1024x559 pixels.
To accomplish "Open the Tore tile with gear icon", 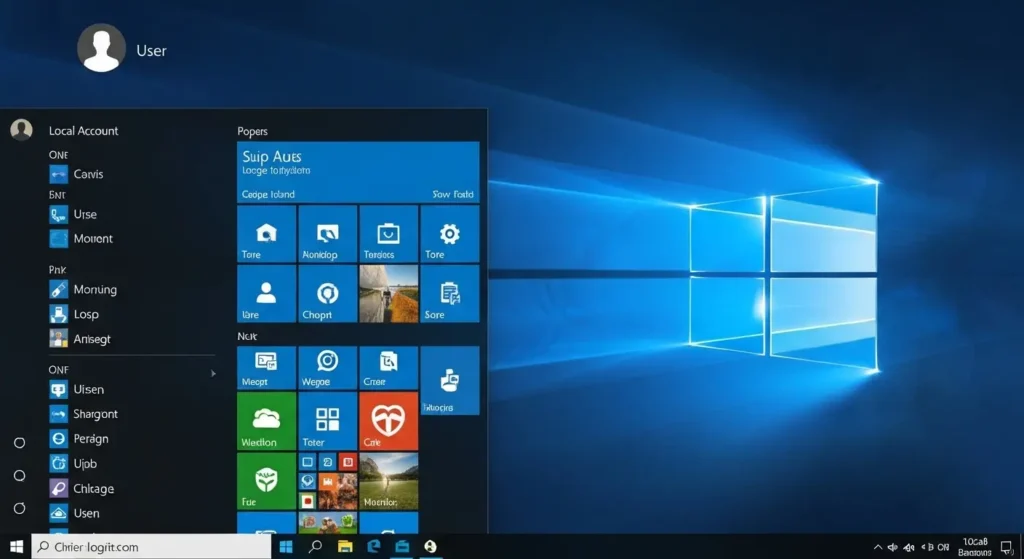I will pos(450,234).
